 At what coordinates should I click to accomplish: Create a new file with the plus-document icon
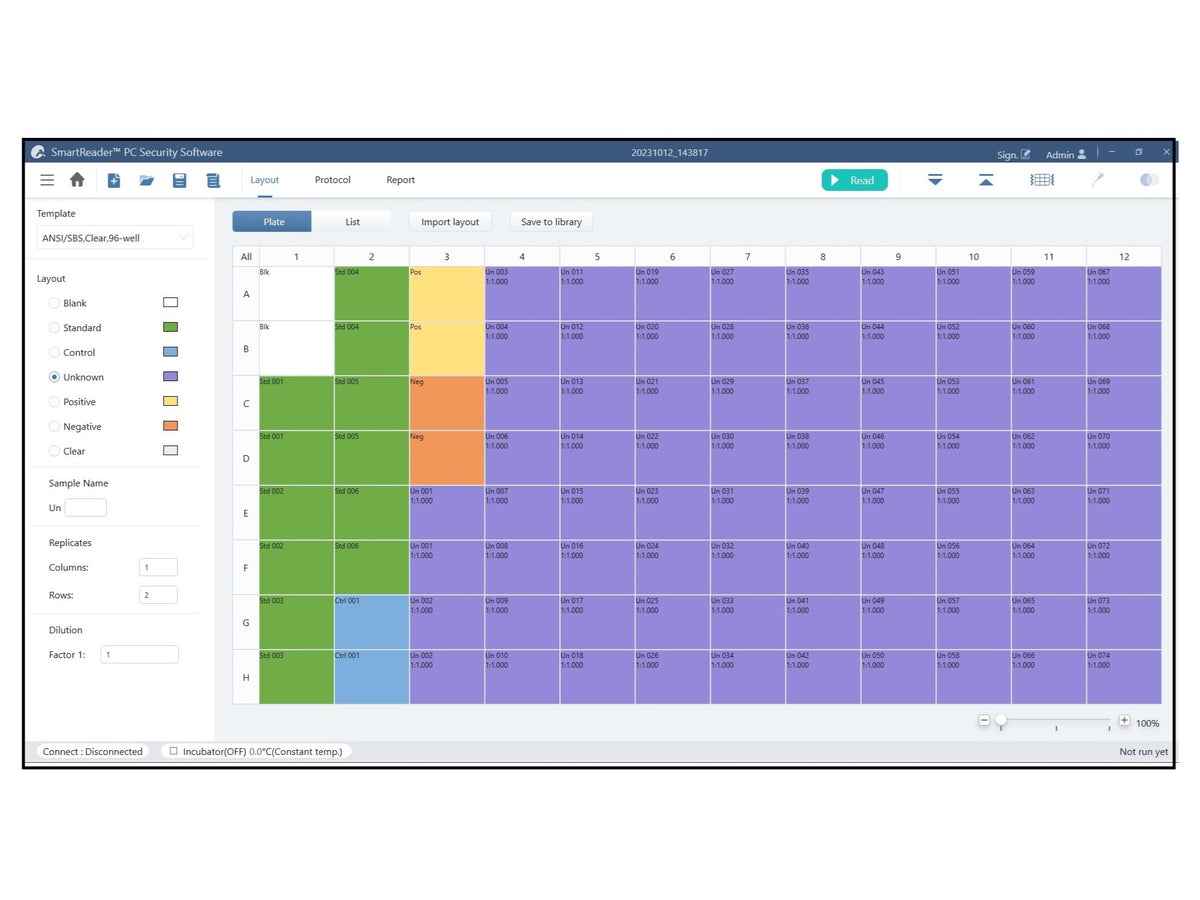(114, 180)
